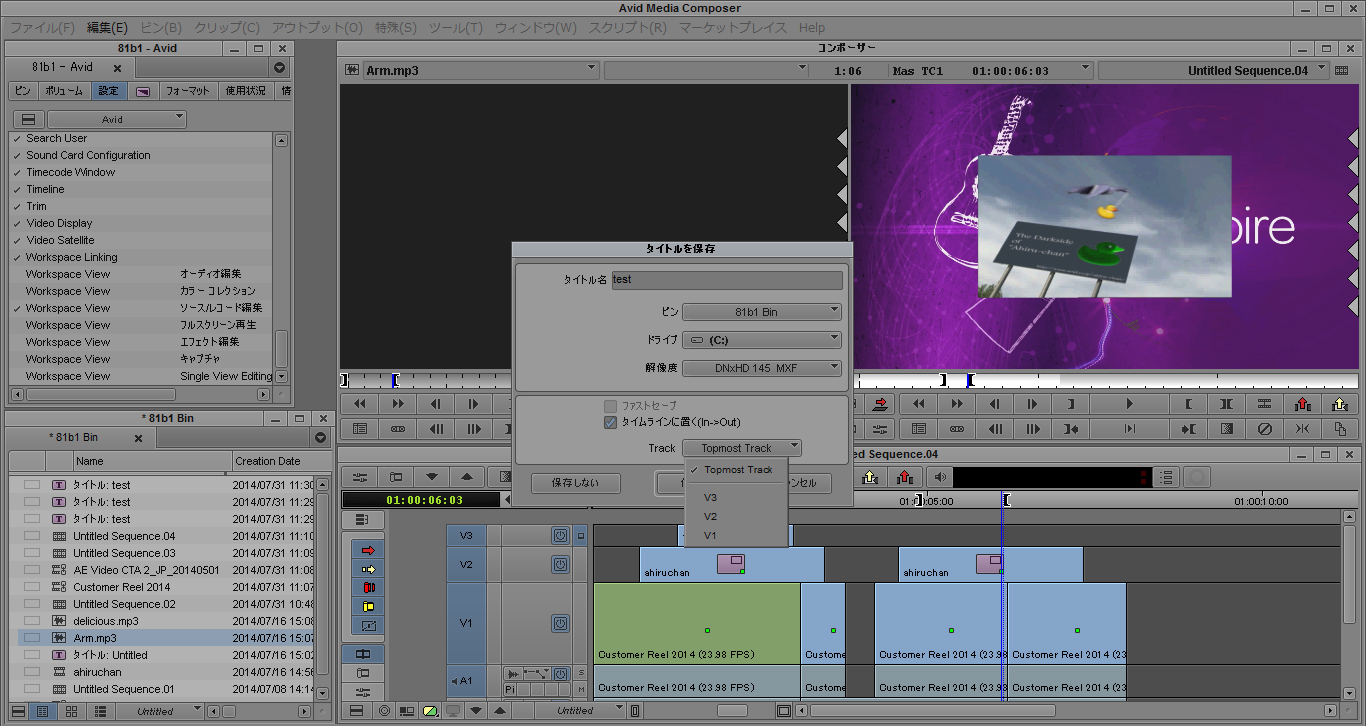The width and height of the screenshot is (1366, 726).
Task: Open the 解像度 dropdown DNxHD 145 MXF
Action: point(762,368)
